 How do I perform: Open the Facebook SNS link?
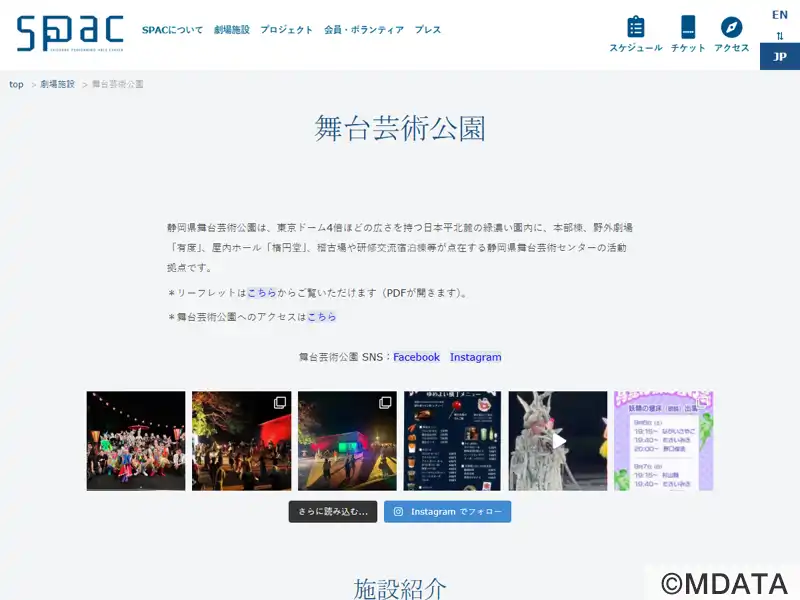[416, 357]
